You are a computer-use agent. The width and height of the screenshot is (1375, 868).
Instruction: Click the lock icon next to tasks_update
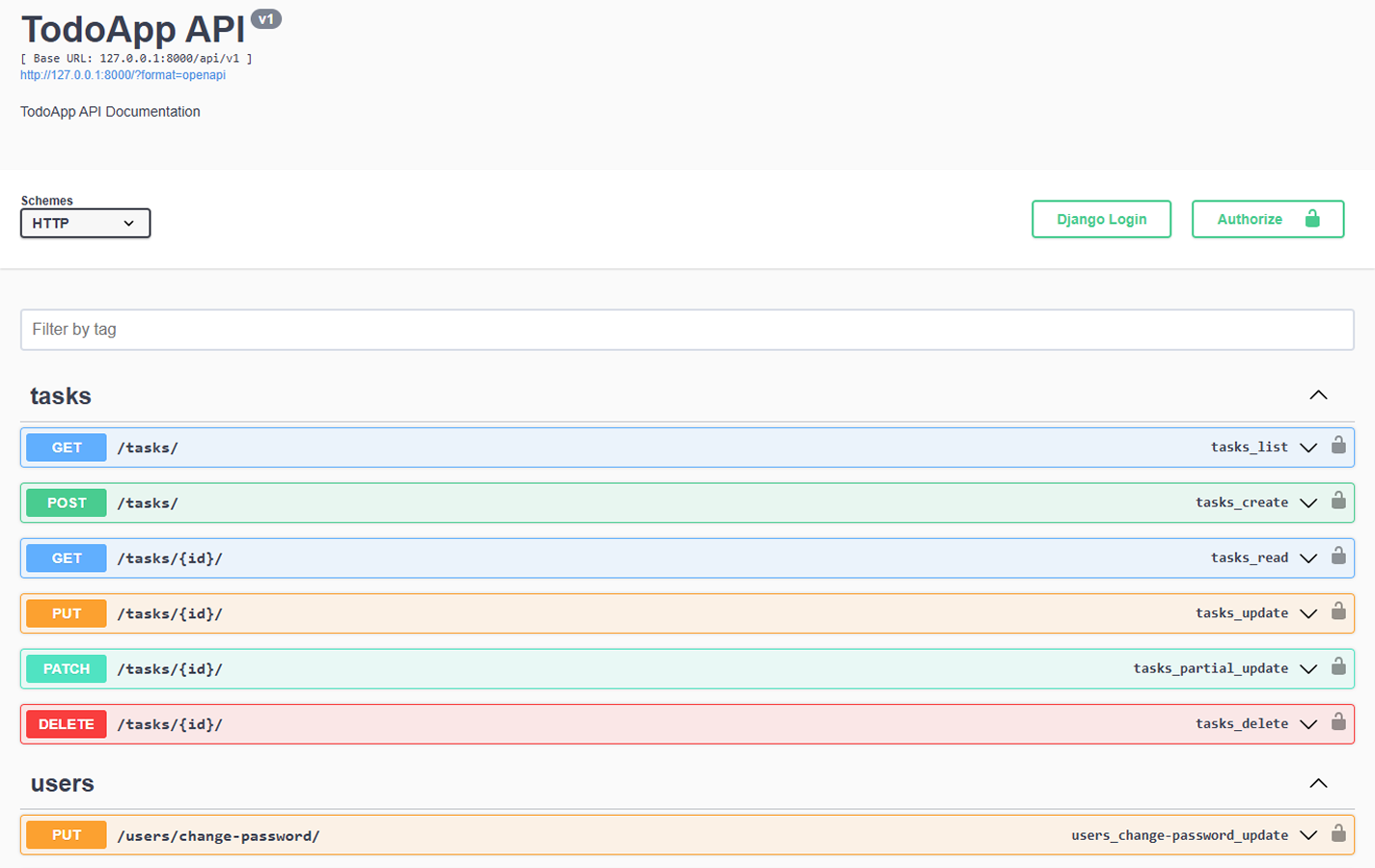(x=1338, y=612)
